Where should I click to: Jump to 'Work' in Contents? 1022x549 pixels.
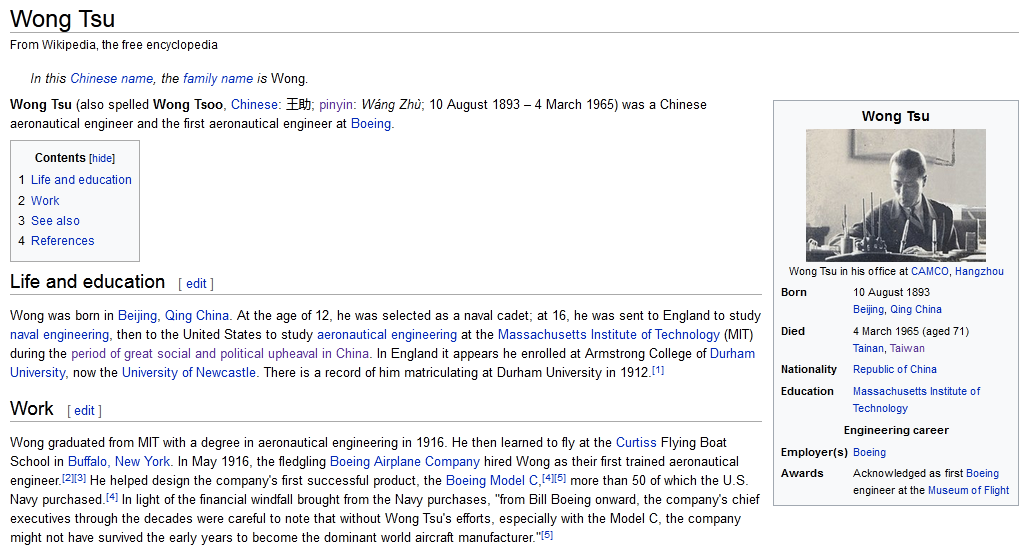45,200
